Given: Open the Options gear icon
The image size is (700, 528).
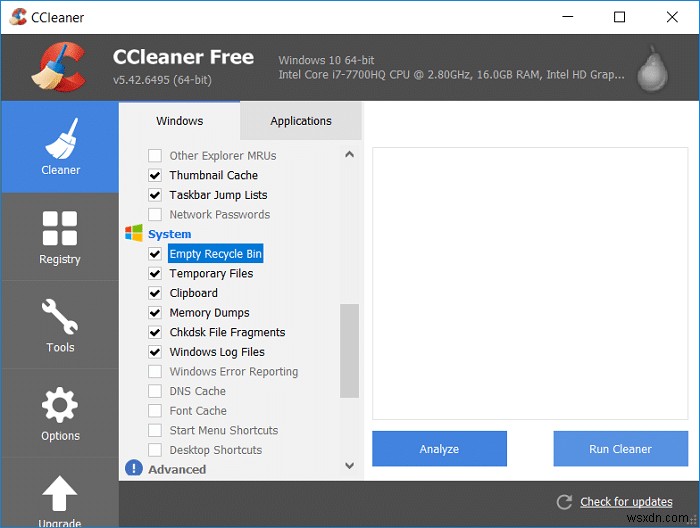Looking at the screenshot, I should click(x=60, y=405).
